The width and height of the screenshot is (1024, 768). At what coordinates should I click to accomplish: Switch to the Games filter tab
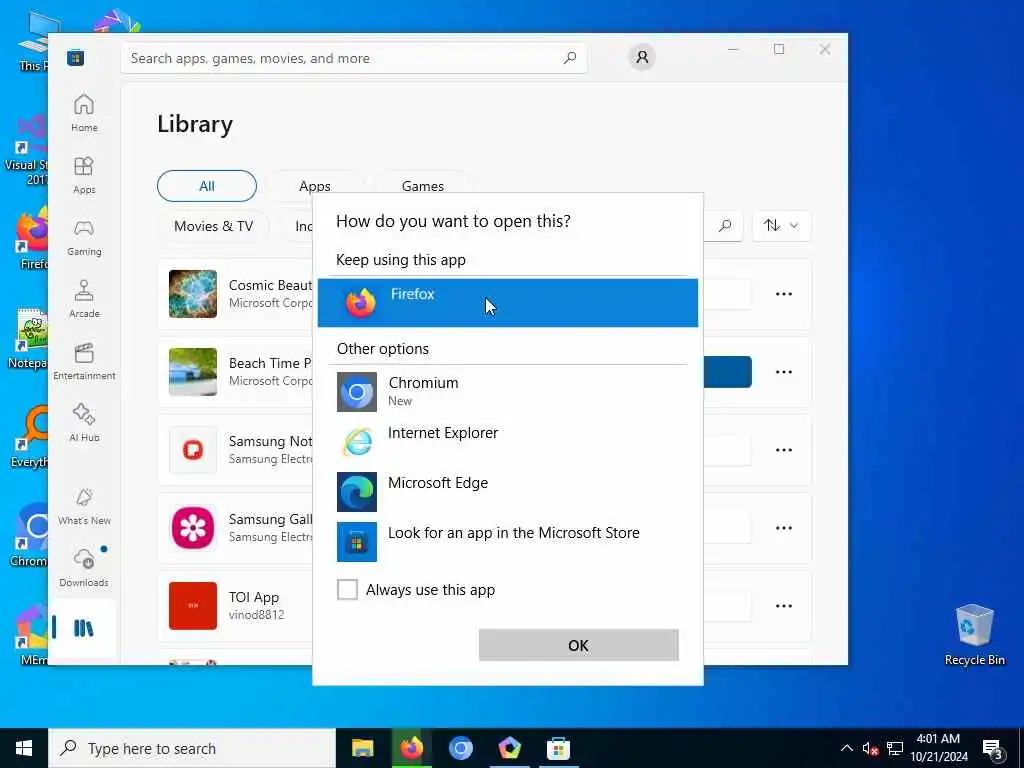point(423,186)
